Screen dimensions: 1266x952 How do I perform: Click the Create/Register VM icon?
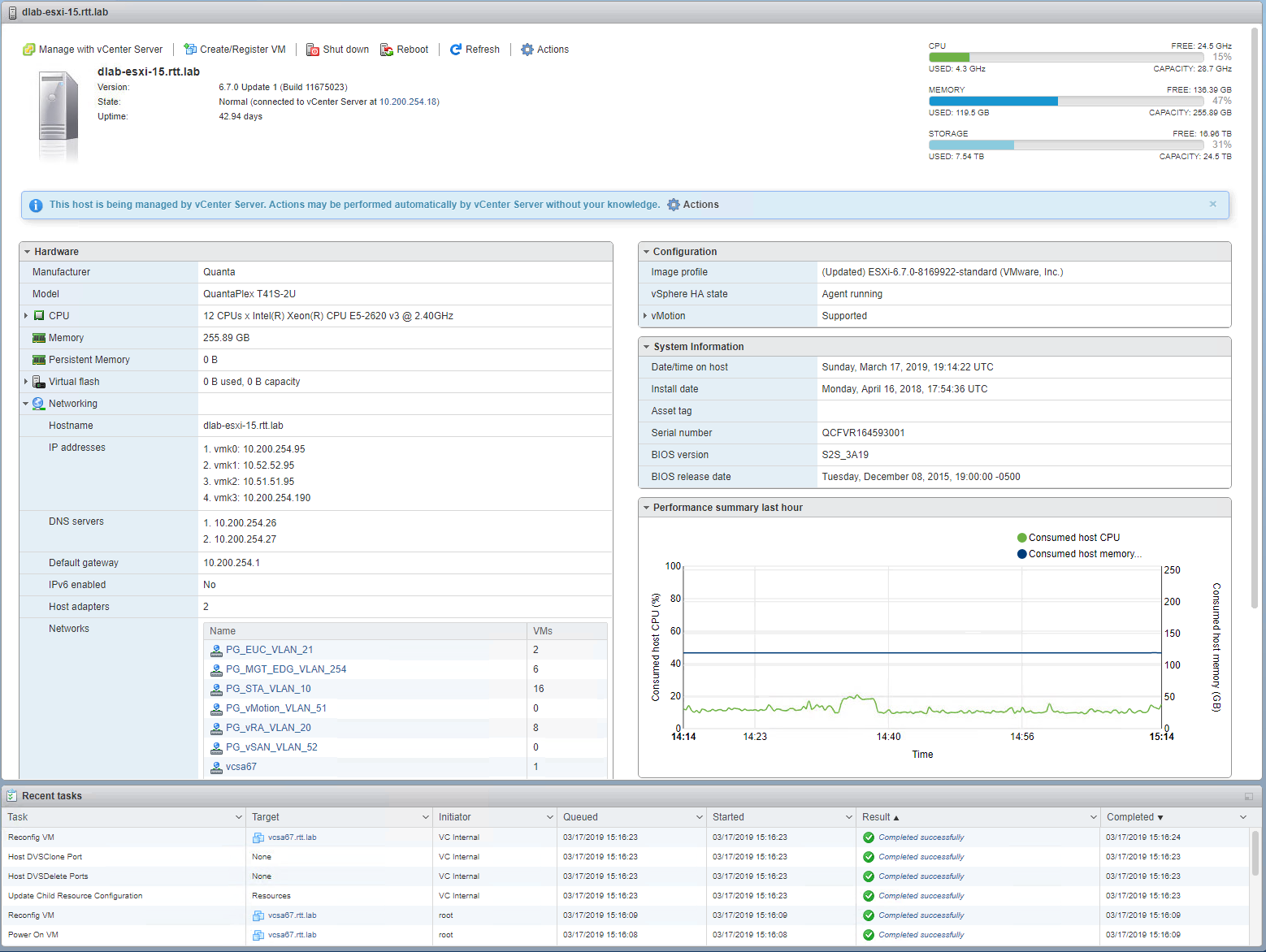click(x=190, y=50)
